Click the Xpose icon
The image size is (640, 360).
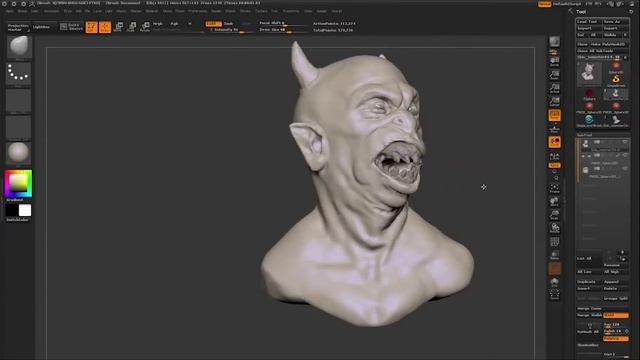554,295
